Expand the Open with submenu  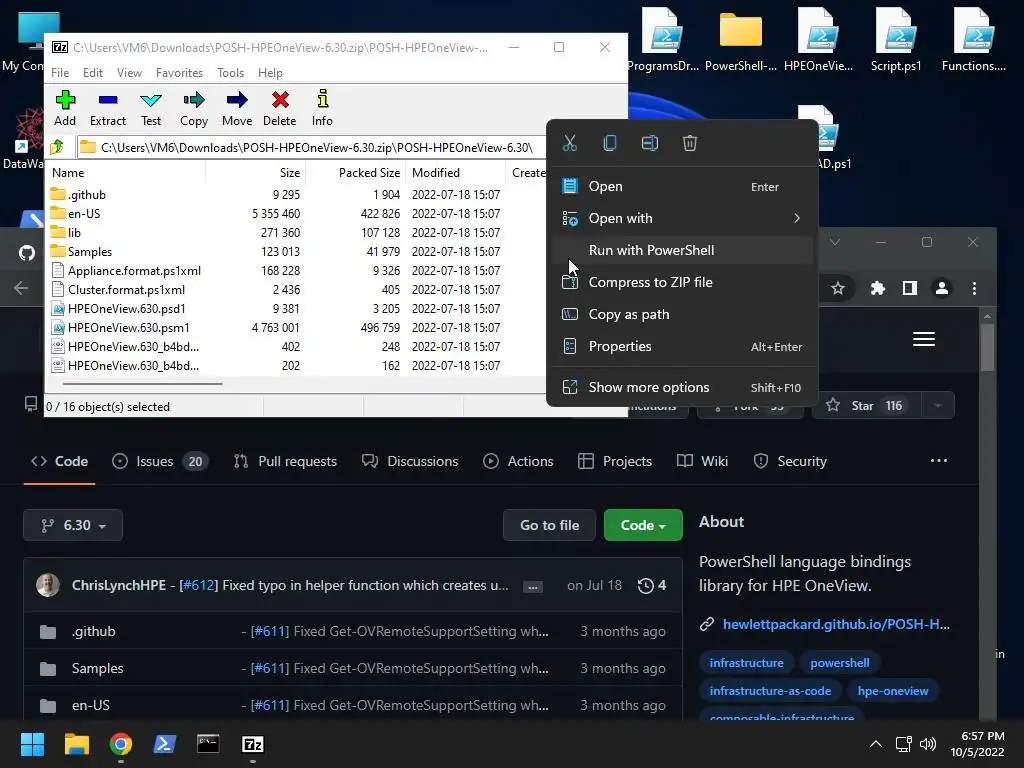pyautogui.click(x=682, y=218)
